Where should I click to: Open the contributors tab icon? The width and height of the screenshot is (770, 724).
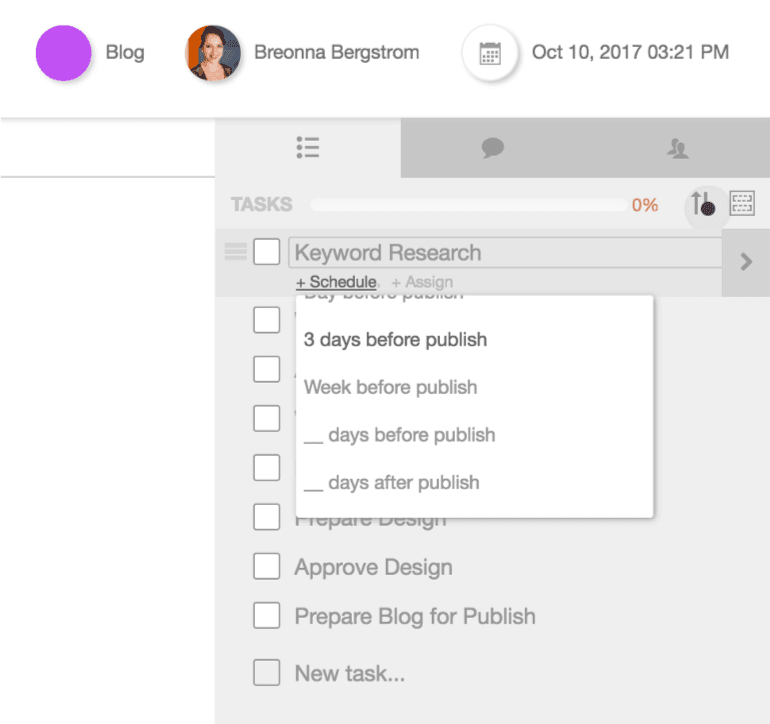coord(677,149)
